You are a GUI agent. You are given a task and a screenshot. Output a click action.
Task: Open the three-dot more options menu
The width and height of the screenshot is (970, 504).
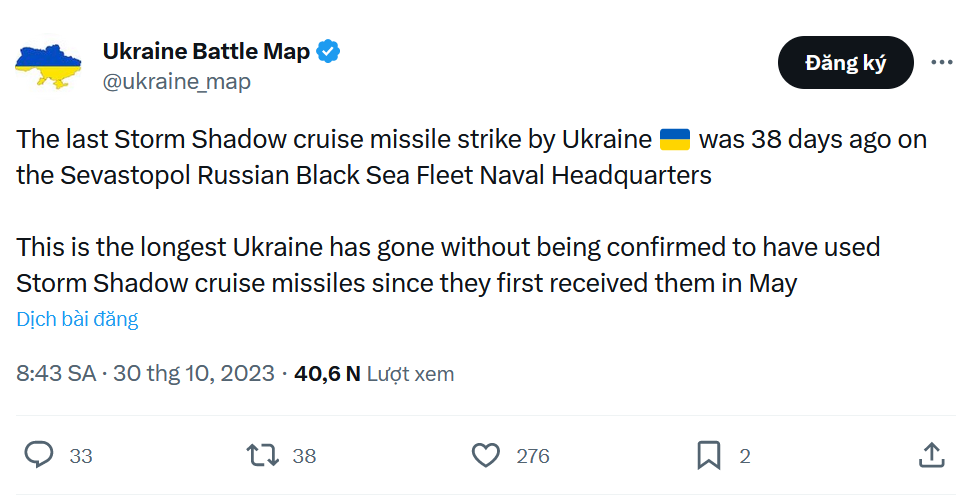(942, 62)
